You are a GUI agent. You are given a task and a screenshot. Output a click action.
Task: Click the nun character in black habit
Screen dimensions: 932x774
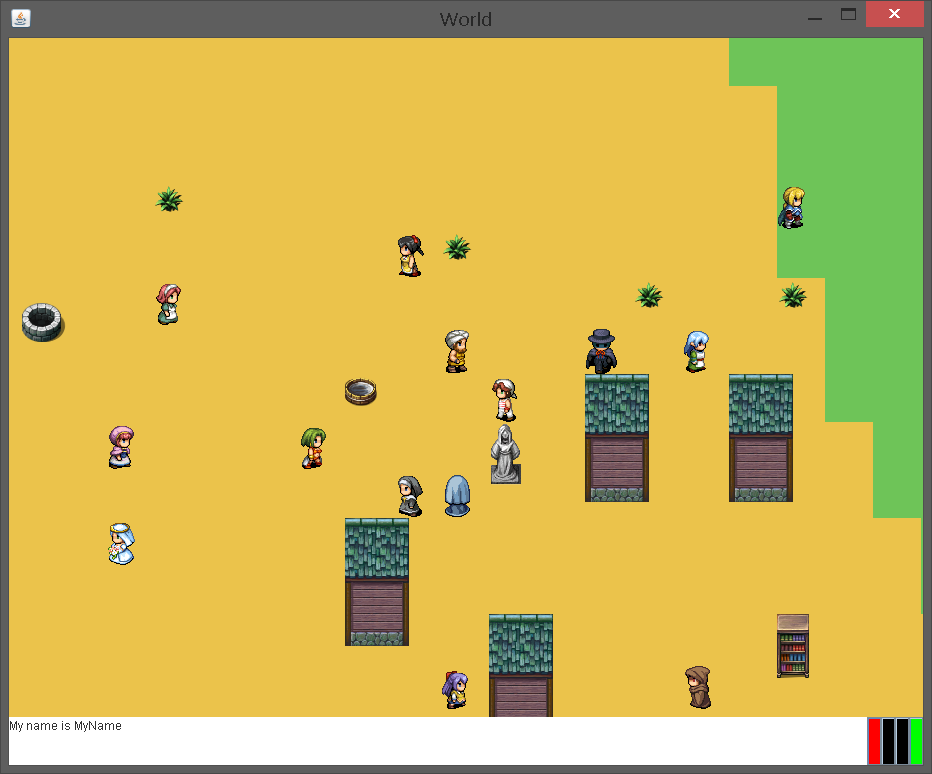click(410, 496)
